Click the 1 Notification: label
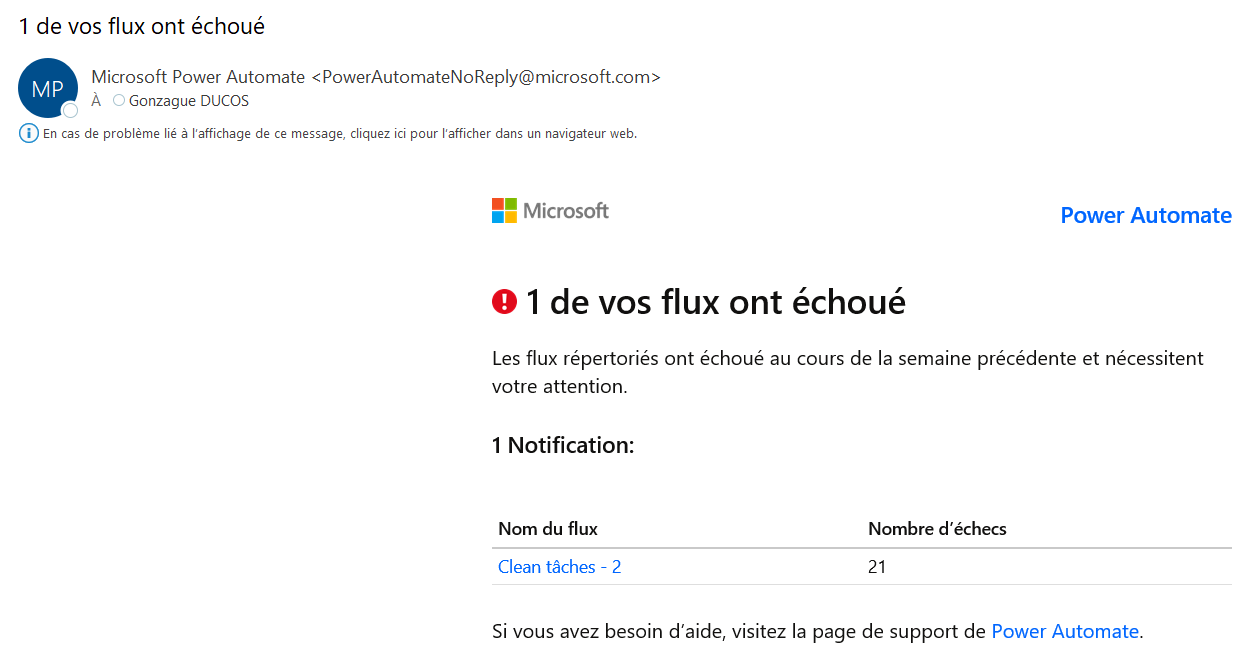The height and width of the screenshot is (663, 1235). pyautogui.click(x=563, y=445)
